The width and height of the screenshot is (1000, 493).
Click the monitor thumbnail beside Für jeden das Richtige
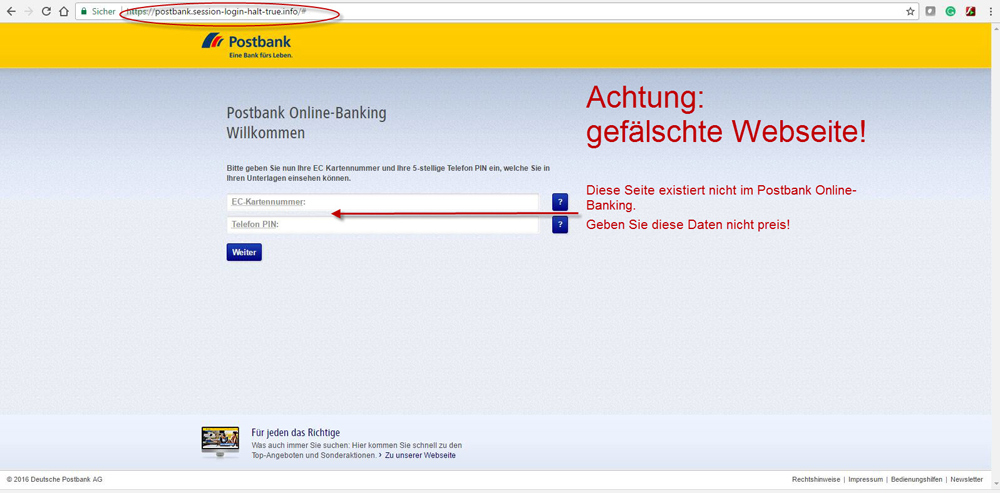click(x=220, y=443)
